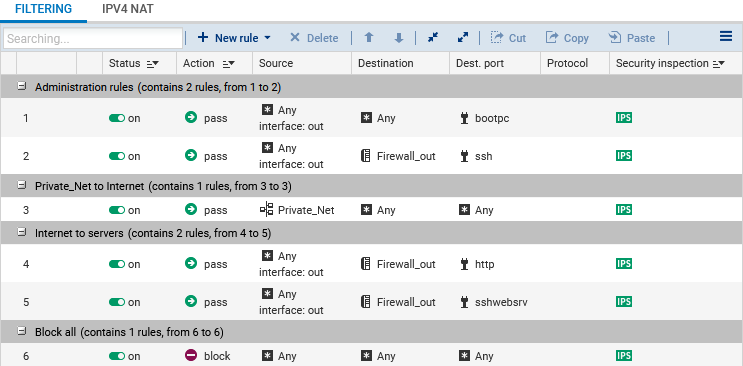Screen dimensions: 743x366
Task: Click pass action icon in rule 3
Action: point(190,209)
